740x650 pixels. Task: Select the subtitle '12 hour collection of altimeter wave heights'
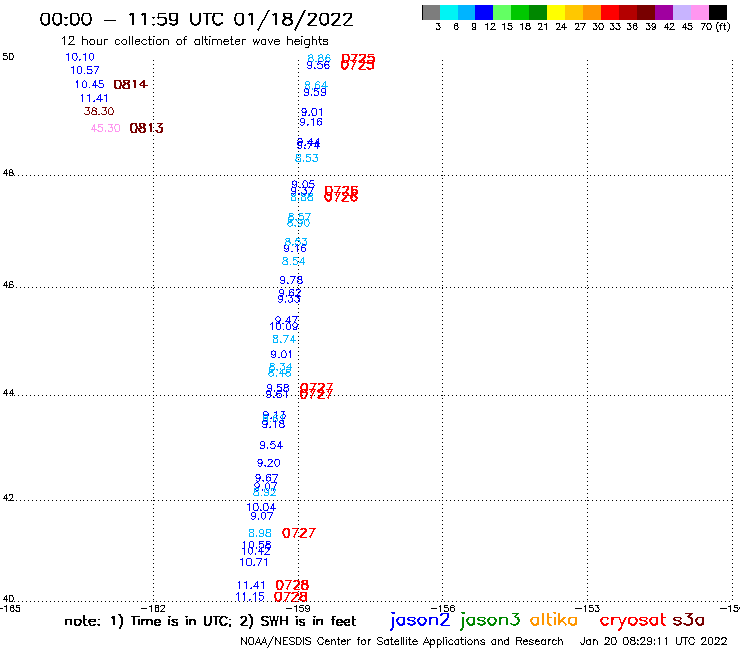(195, 41)
